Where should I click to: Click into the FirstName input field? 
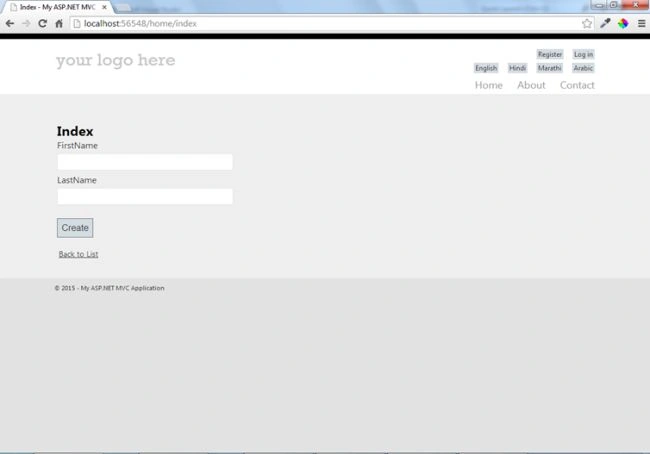click(x=145, y=162)
